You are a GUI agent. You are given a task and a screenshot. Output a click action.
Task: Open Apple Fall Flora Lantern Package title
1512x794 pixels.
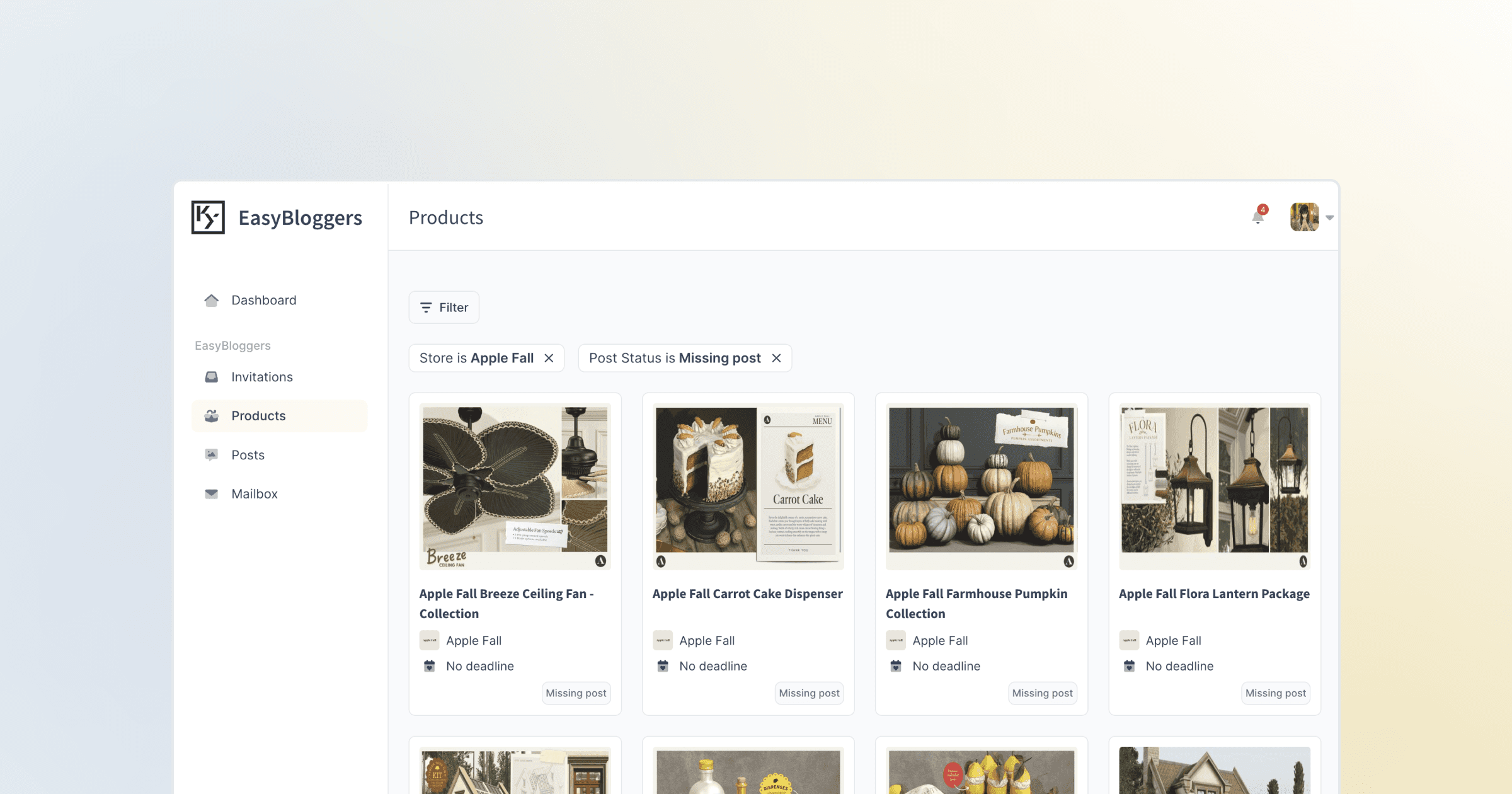[1214, 594]
